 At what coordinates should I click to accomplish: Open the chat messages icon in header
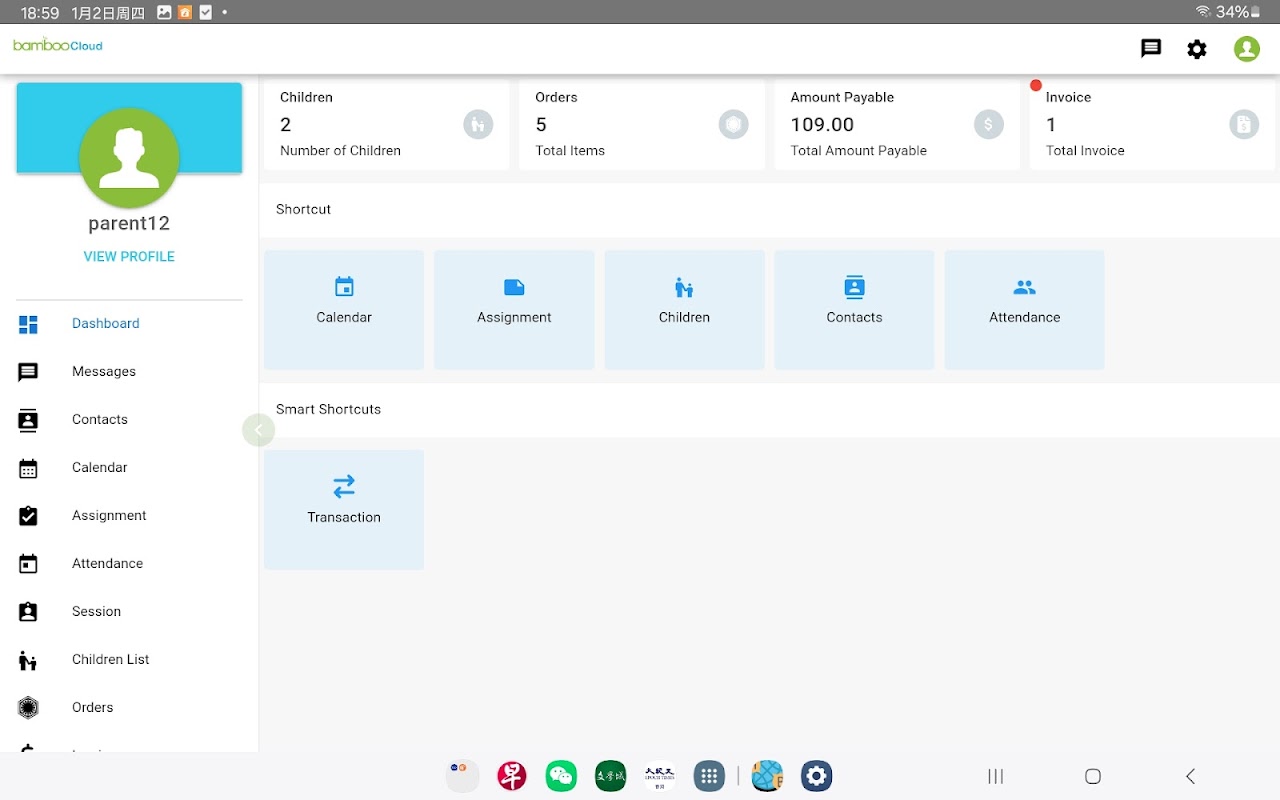point(1151,48)
